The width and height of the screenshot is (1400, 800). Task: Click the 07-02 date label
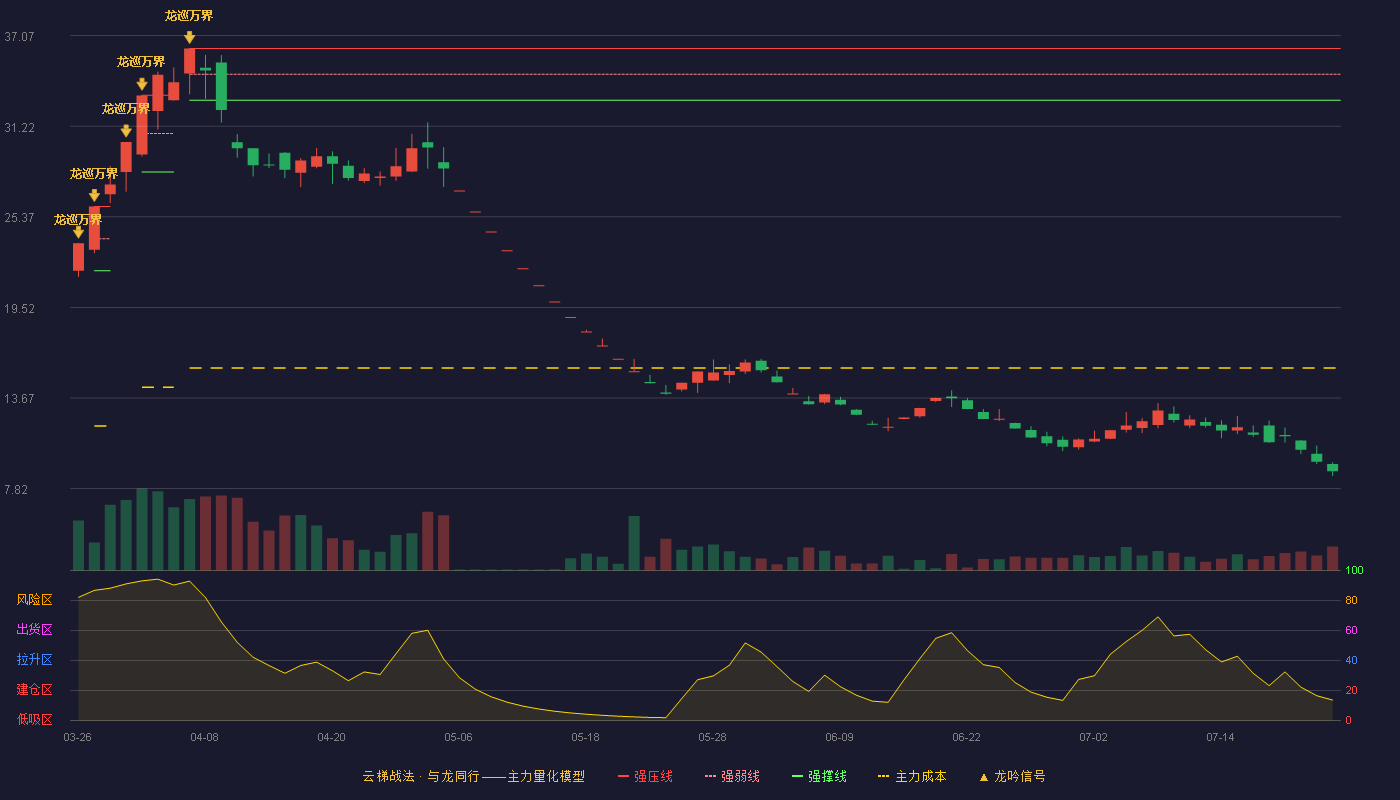point(1094,737)
